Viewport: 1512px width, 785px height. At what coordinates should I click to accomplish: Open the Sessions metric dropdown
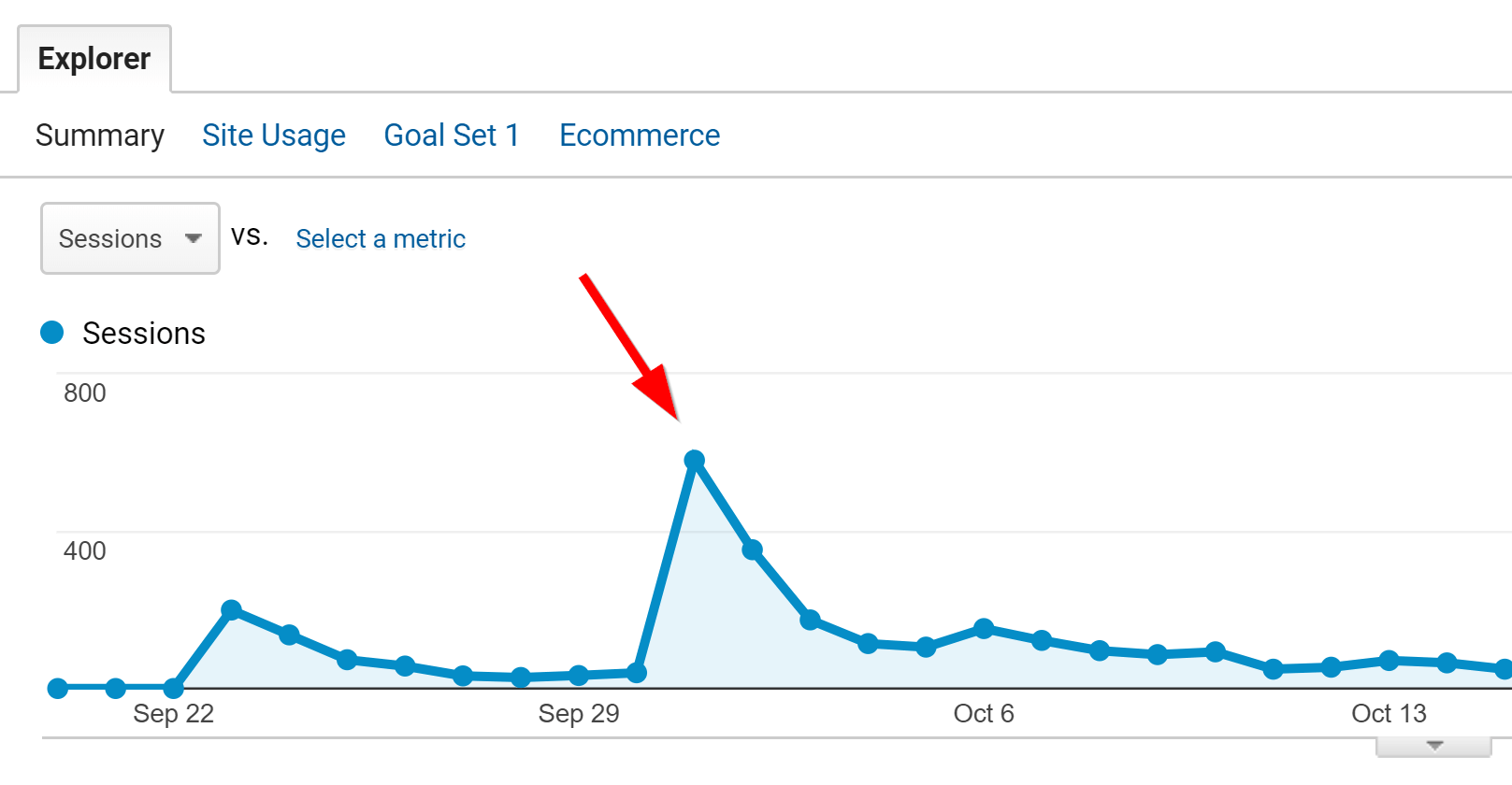click(130, 238)
